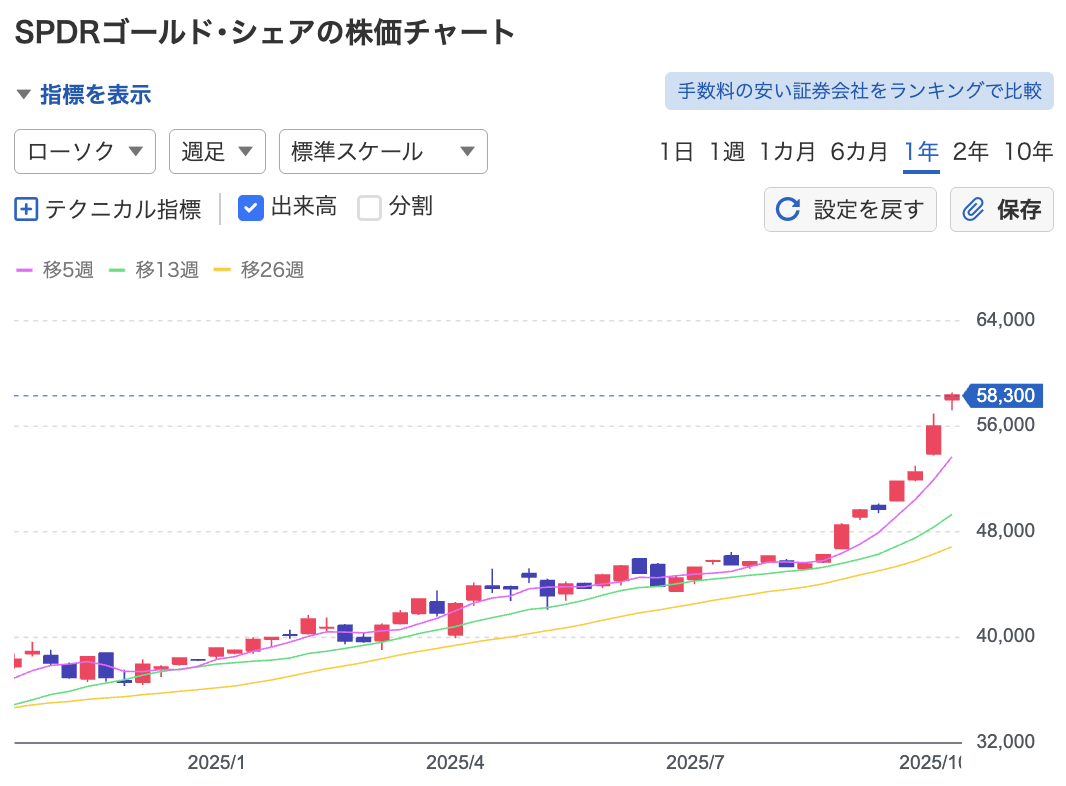Click the 指標を表示 link text
The width and height of the screenshot is (1066, 786).
point(95,95)
